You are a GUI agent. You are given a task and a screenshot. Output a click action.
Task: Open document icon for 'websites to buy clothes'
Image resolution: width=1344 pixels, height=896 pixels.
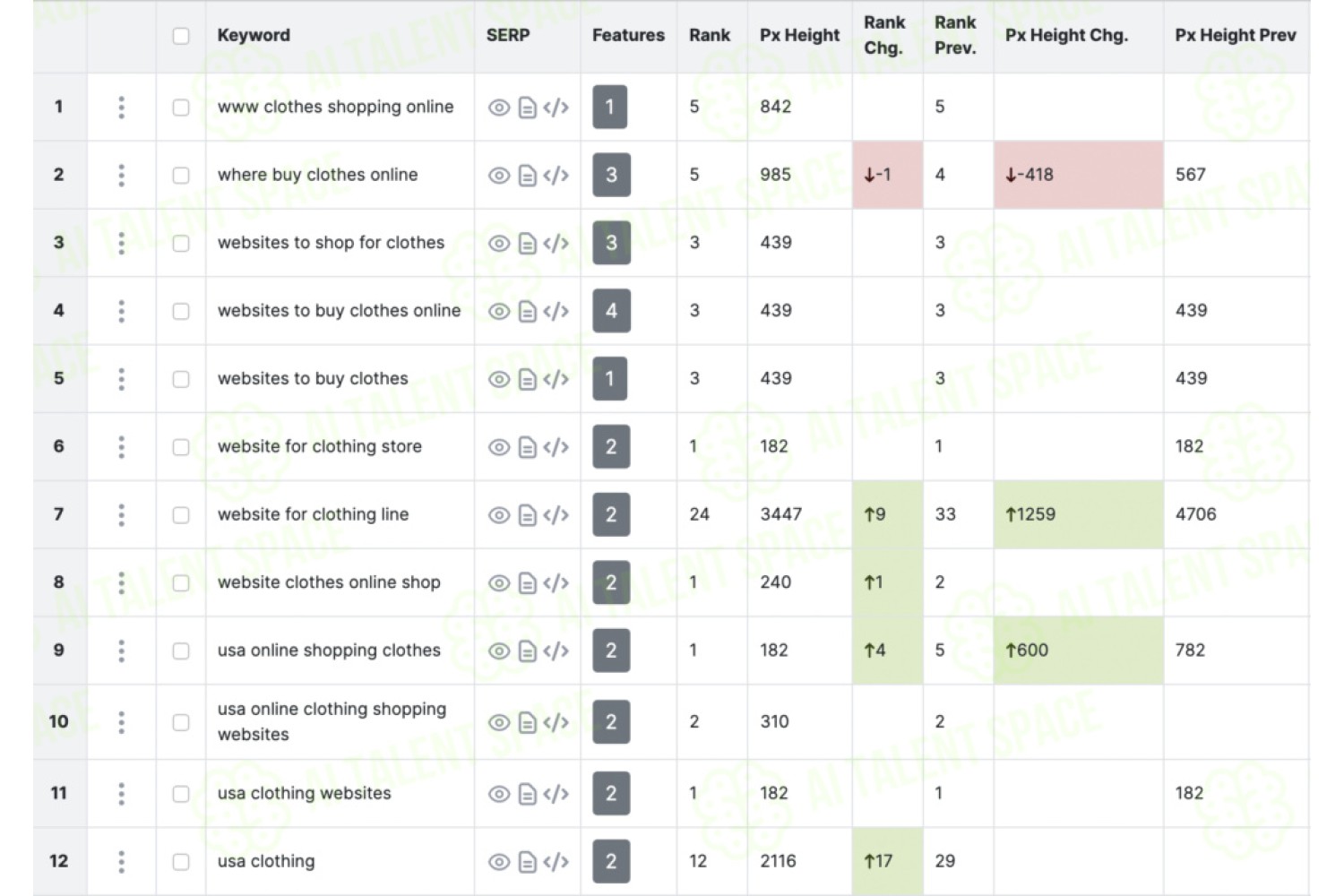(x=528, y=380)
